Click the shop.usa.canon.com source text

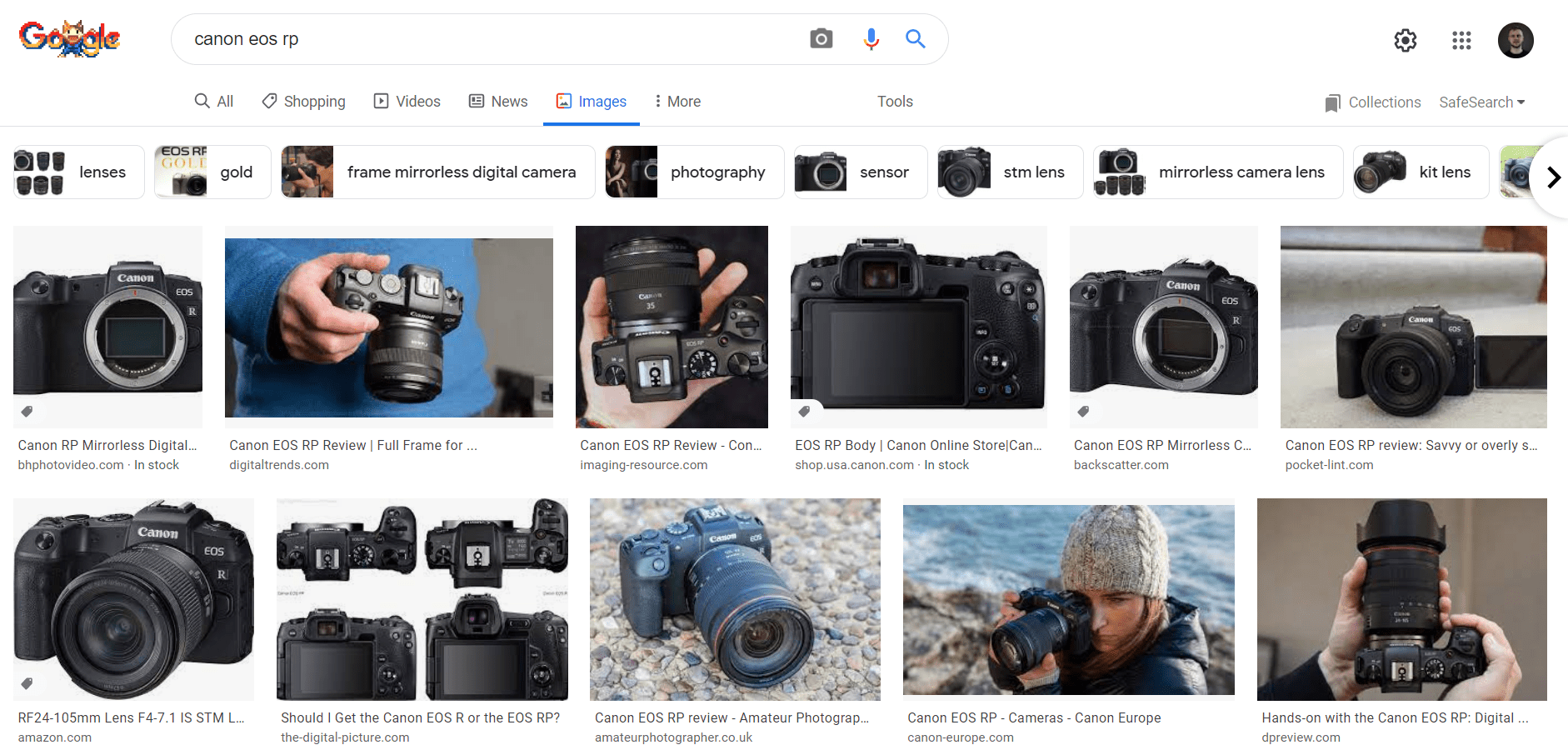854,465
